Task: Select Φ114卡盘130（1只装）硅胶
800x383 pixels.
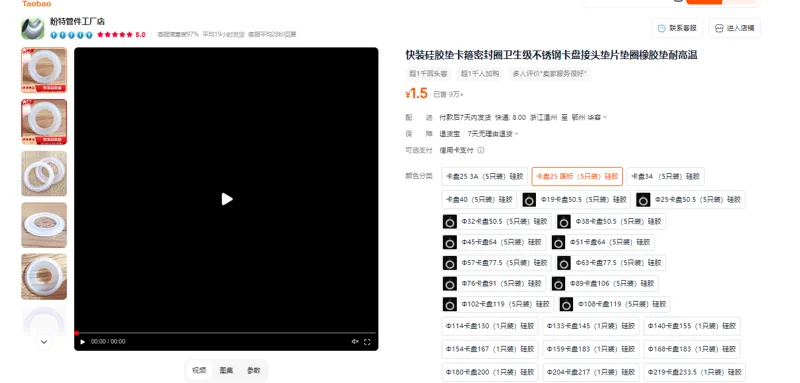Action: click(x=490, y=326)
